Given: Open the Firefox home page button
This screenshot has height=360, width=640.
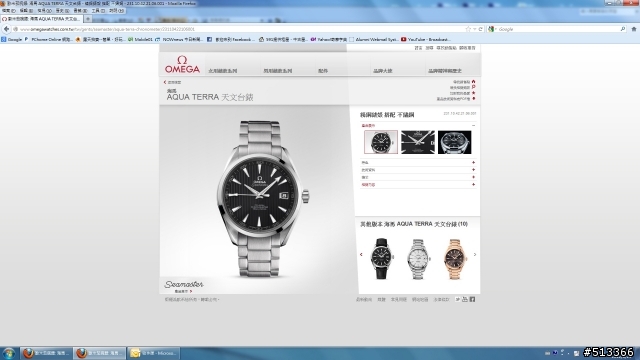Looking at the screenshot, I should click(634, 29).
